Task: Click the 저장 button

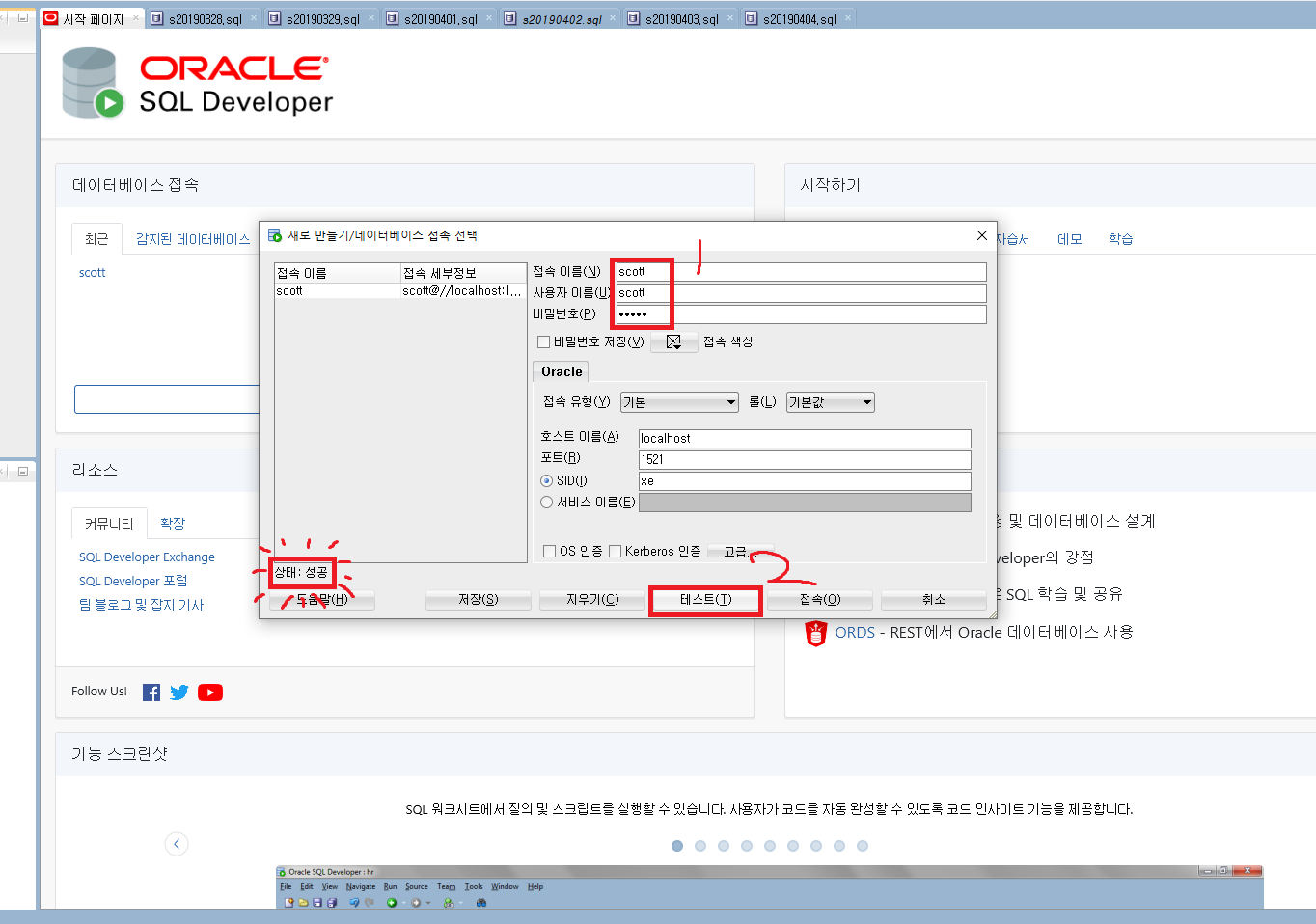Action: point(478,600)
